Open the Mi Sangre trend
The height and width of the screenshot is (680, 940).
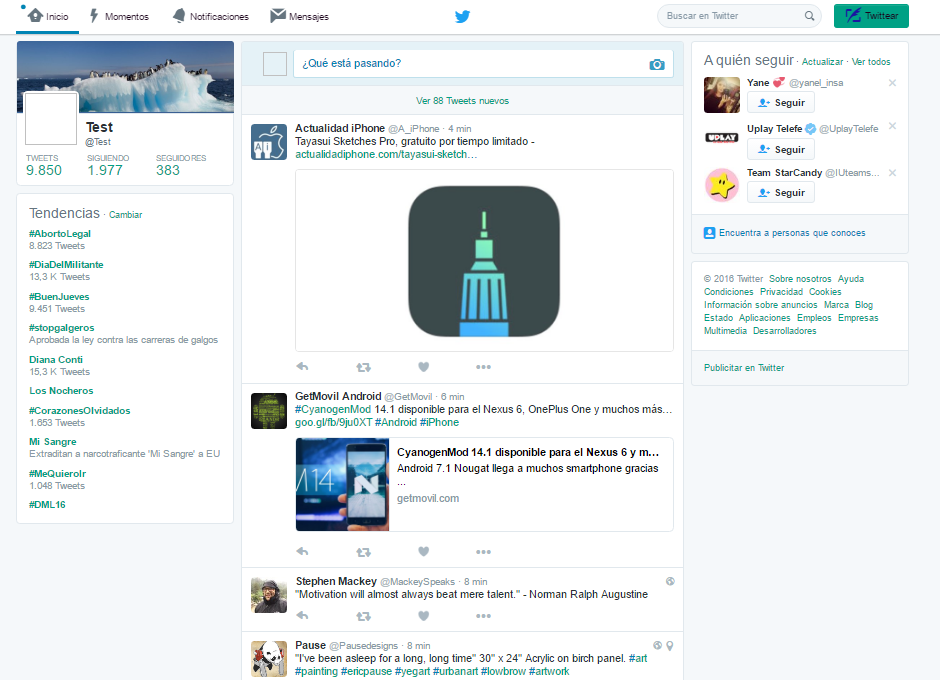coord(53,441)
